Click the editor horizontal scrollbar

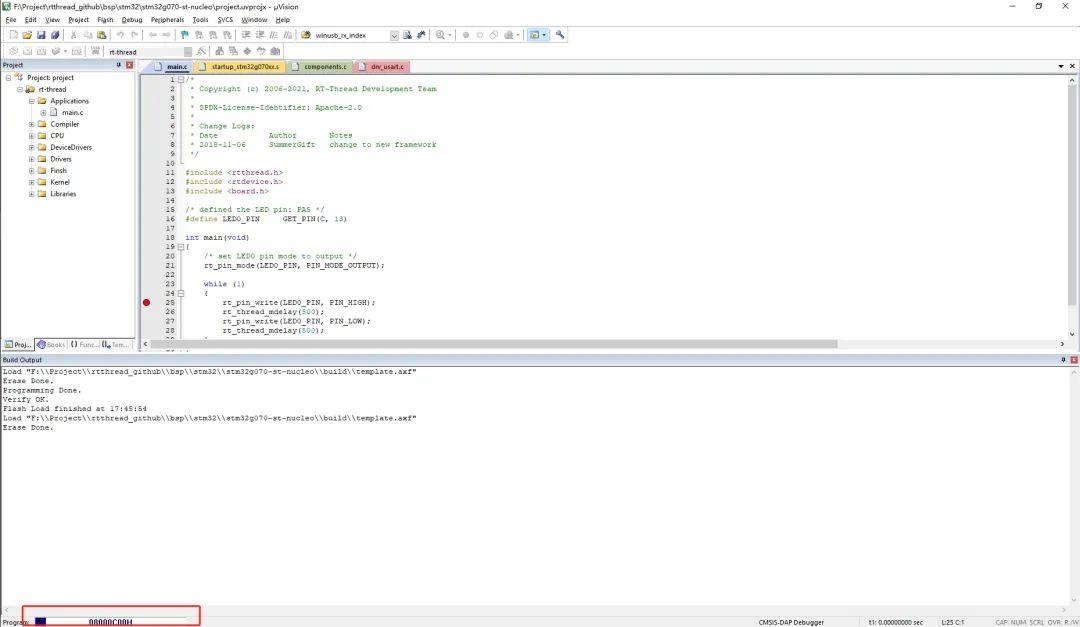point(493,344)
